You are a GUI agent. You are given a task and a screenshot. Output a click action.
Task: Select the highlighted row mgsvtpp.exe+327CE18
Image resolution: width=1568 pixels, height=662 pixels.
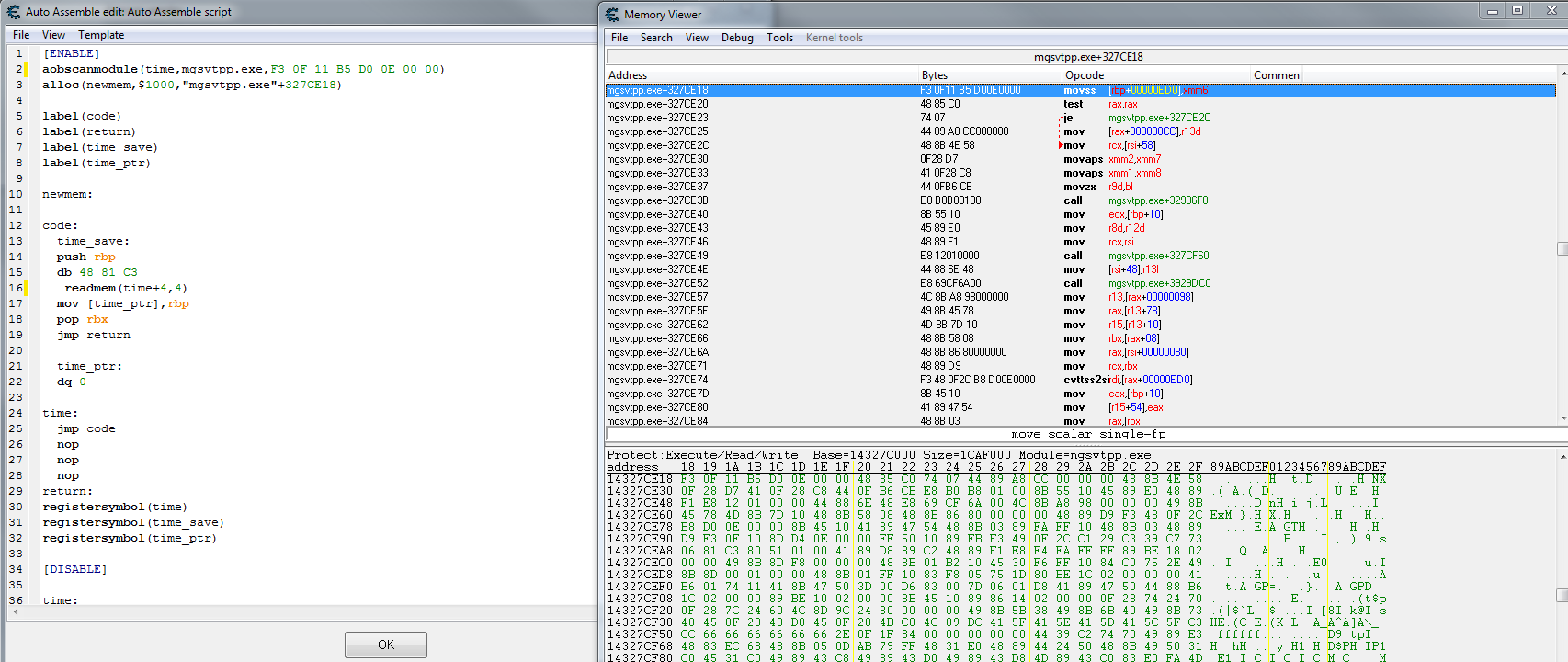pos(1080,90)
